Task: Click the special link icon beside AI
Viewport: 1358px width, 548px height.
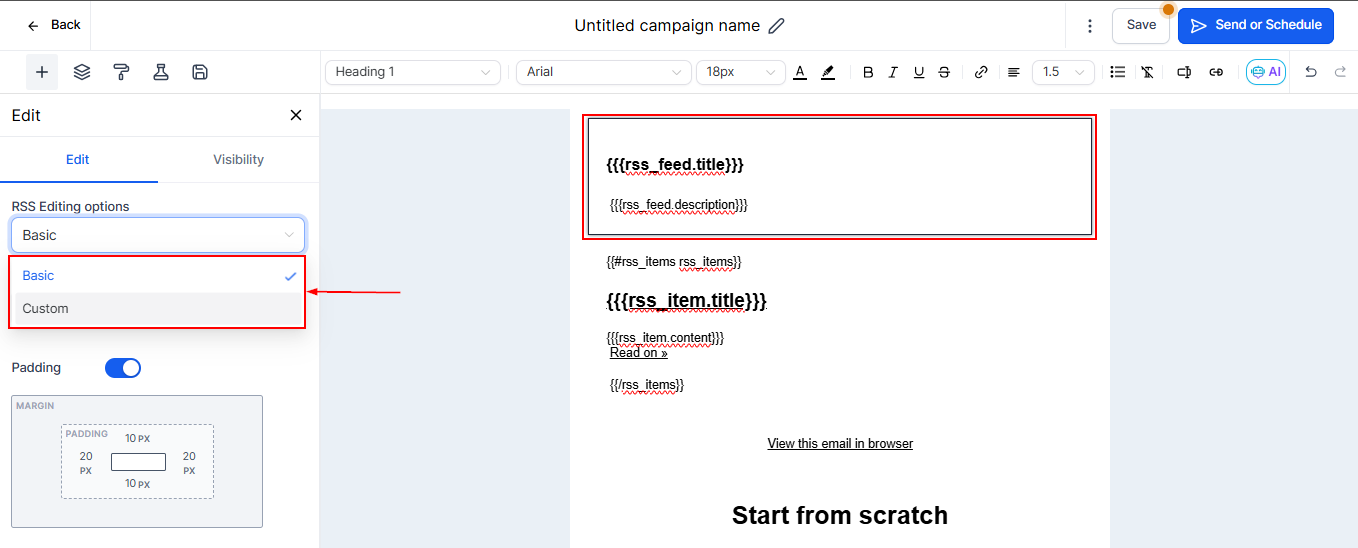Action: click(x=1216, y=72)
